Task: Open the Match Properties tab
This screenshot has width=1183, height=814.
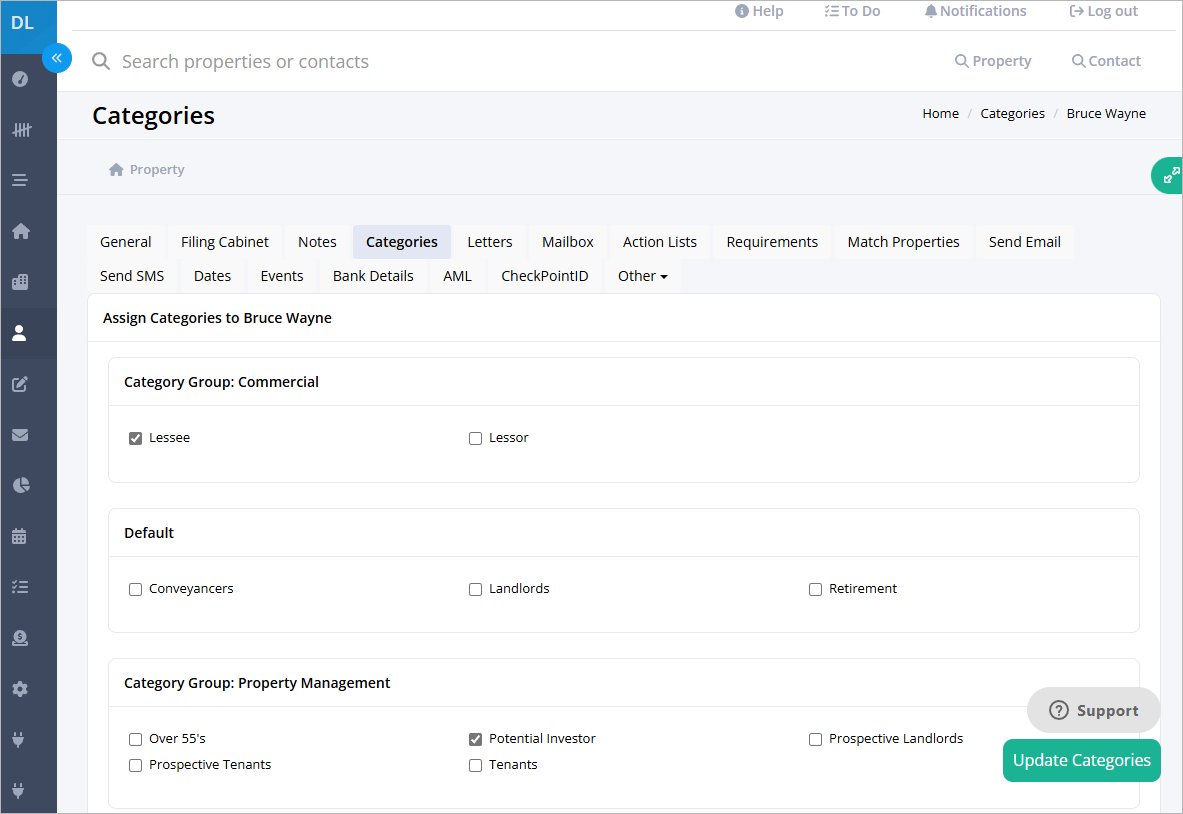Action: 903,242
